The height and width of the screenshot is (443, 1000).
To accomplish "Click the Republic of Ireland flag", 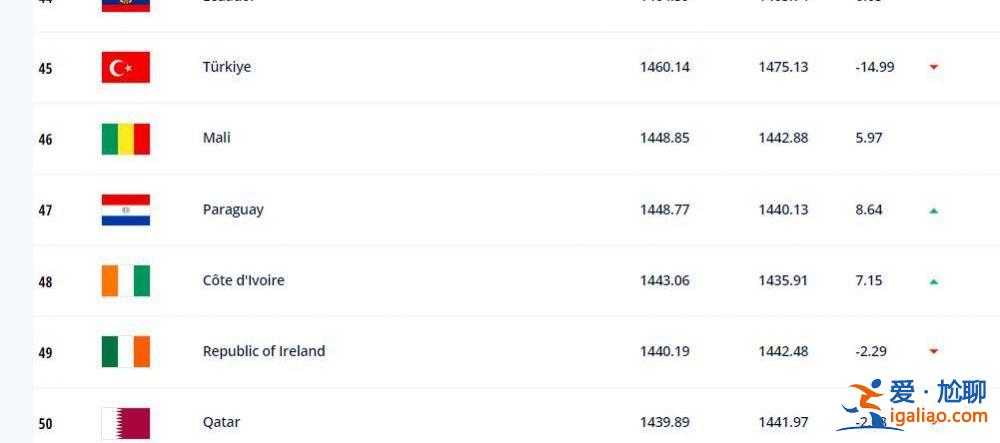I will pyautogui.click(x=126, y=352).
